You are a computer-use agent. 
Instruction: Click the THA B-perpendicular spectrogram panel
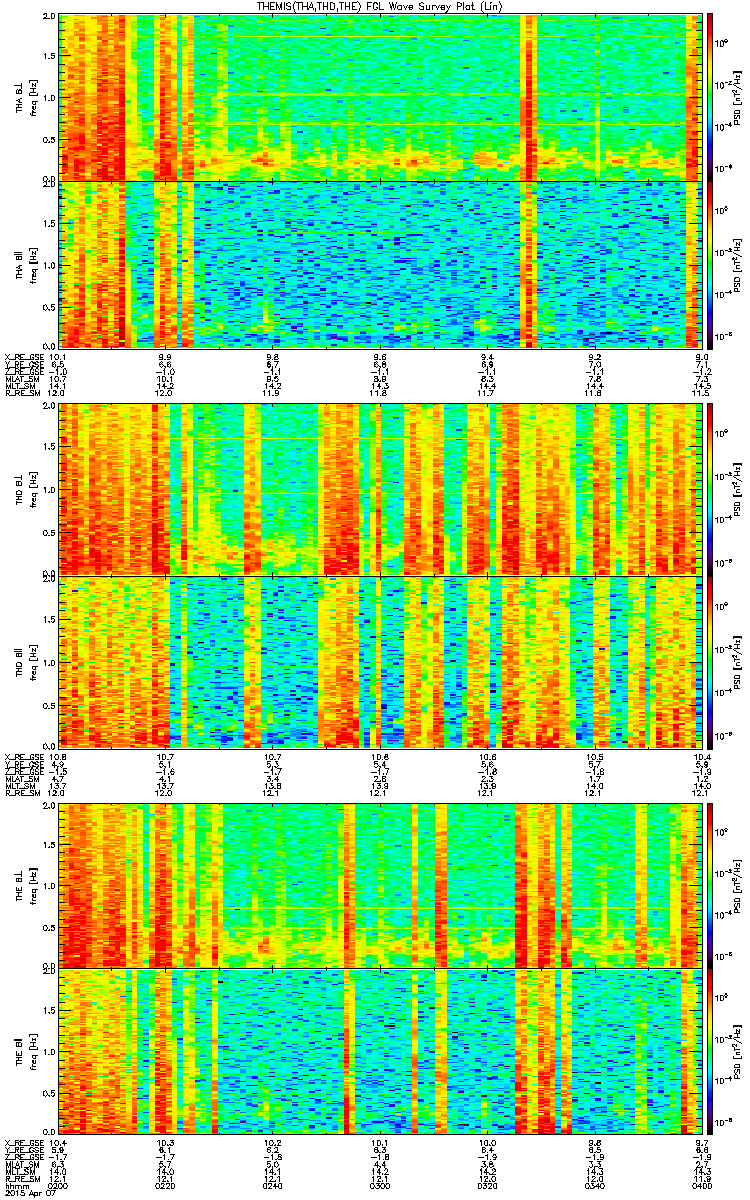[381, 96]
